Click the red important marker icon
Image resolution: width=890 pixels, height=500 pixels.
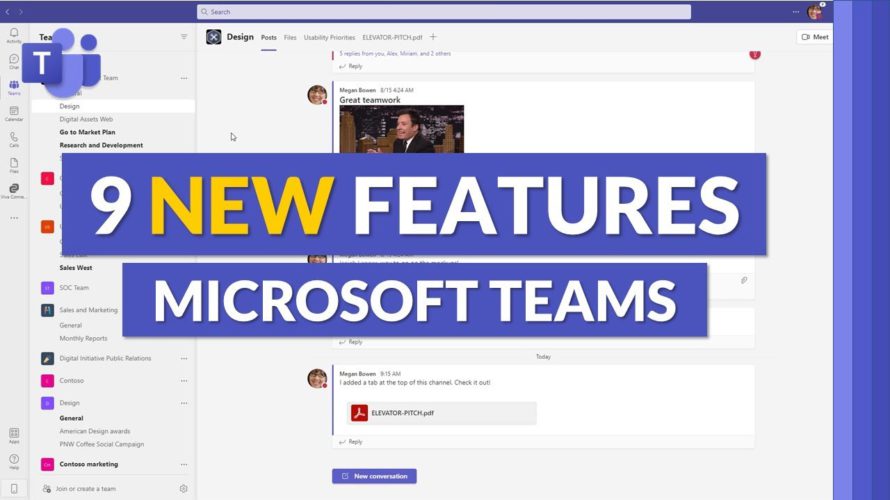754,54
